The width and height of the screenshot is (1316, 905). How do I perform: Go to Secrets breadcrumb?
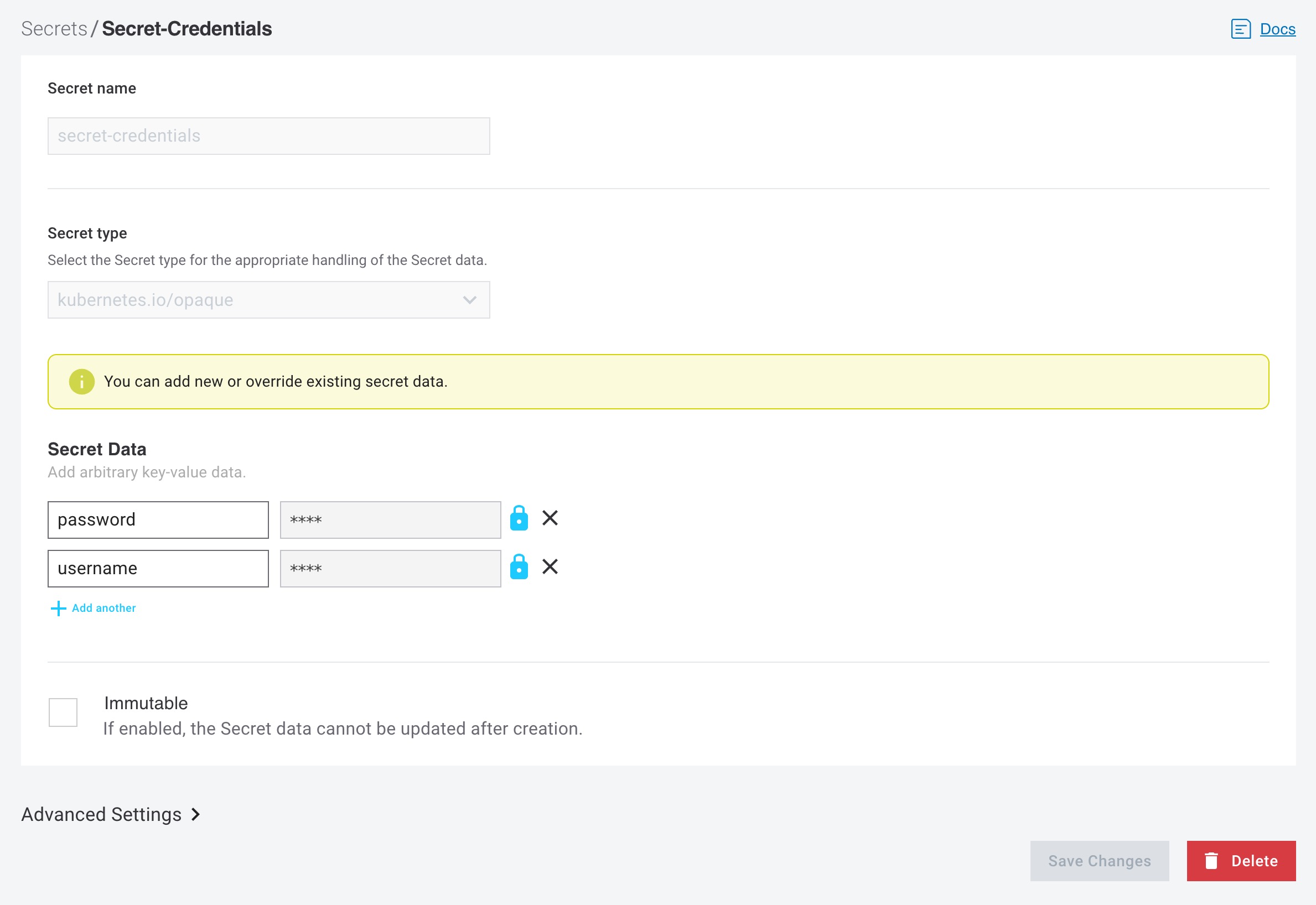coord(54,29)
